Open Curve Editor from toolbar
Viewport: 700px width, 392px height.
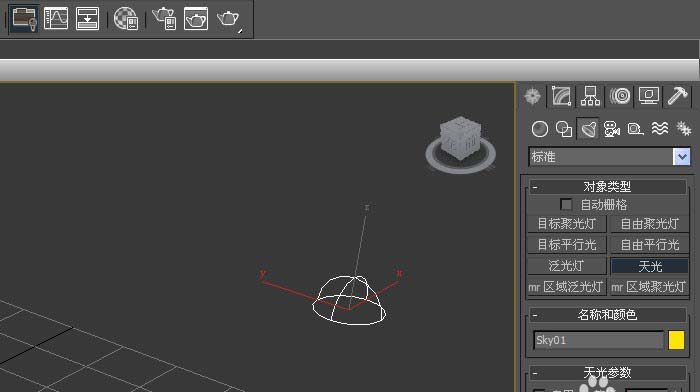(56, 19)
